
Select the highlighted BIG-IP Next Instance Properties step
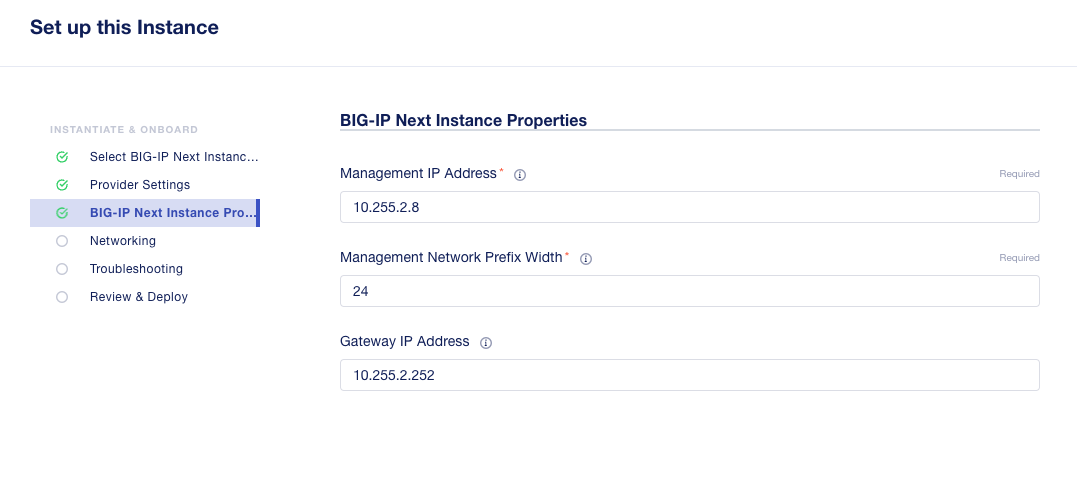pyautogui.click(x=144, y=213)
